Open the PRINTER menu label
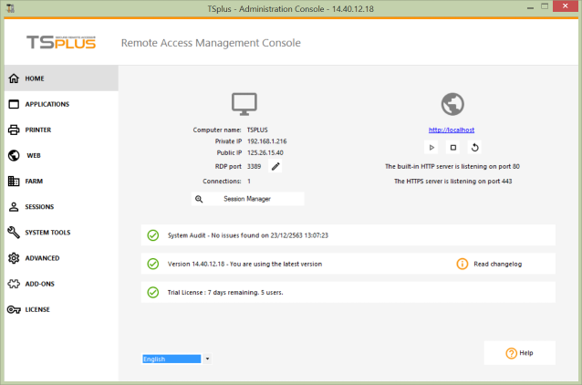Viewport: 582px width, 385px height. click(x=38, y=130)
